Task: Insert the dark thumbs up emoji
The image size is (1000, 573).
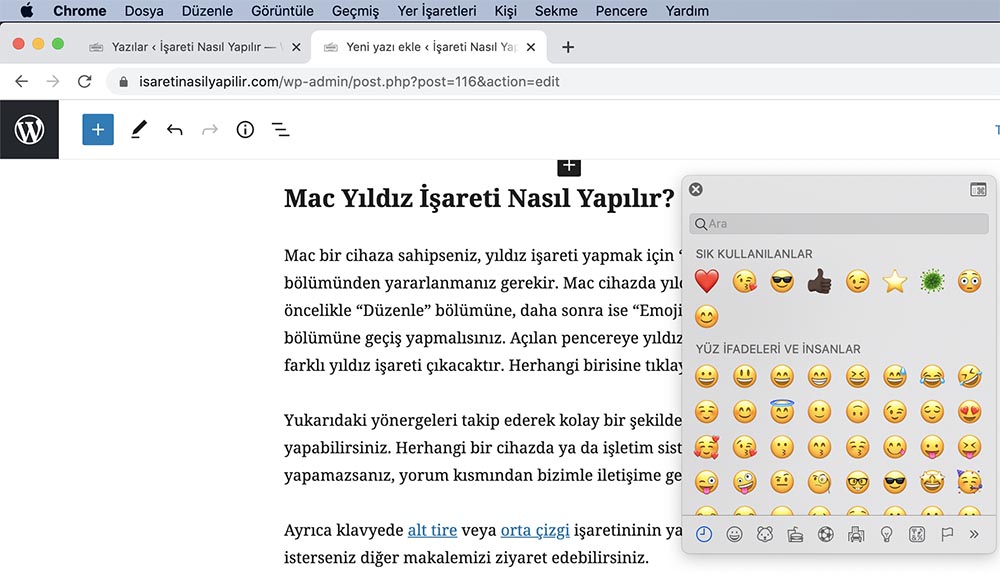Action: (820, 281)
